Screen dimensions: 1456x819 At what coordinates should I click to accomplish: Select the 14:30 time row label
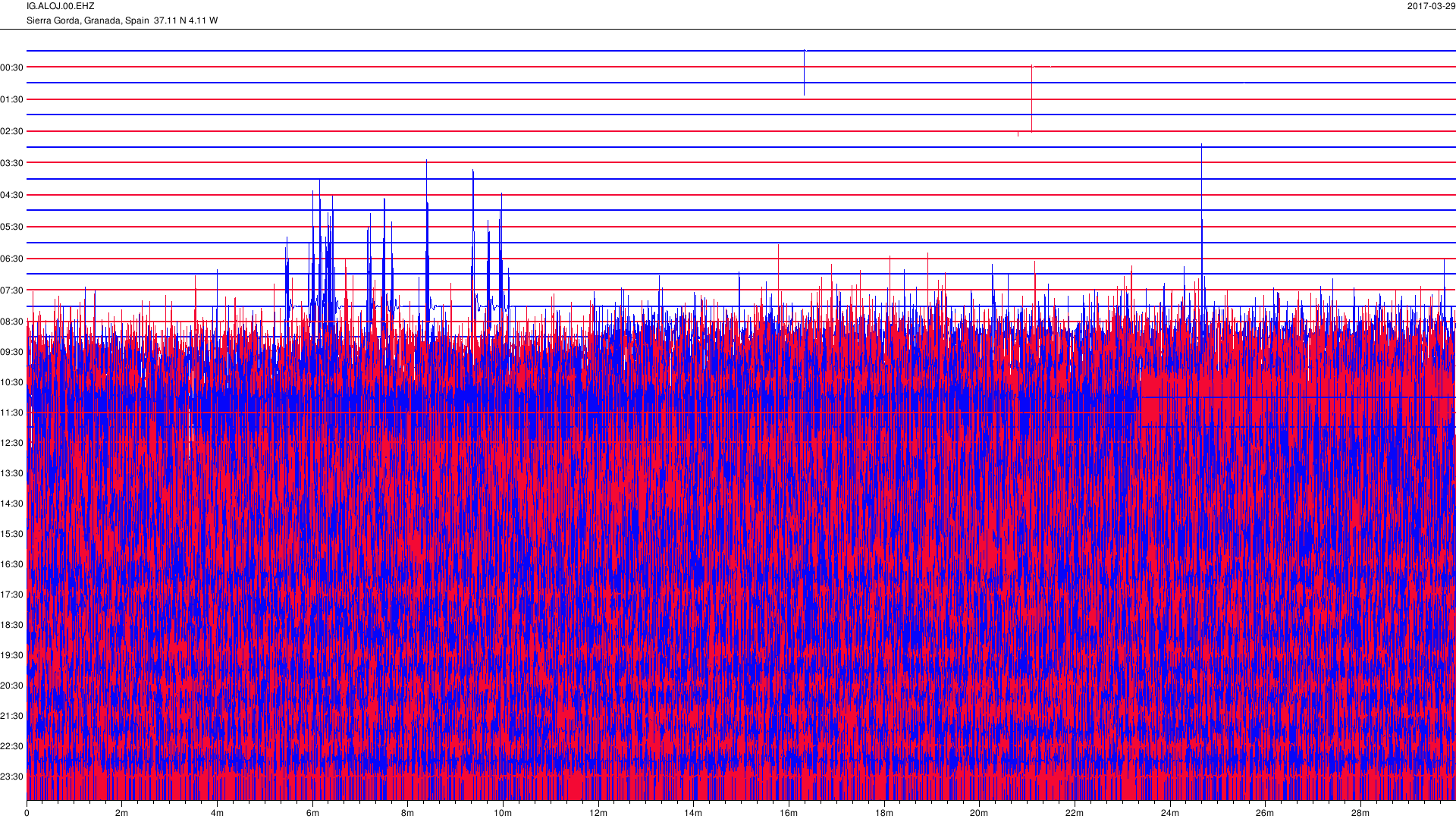click(12, 504)
